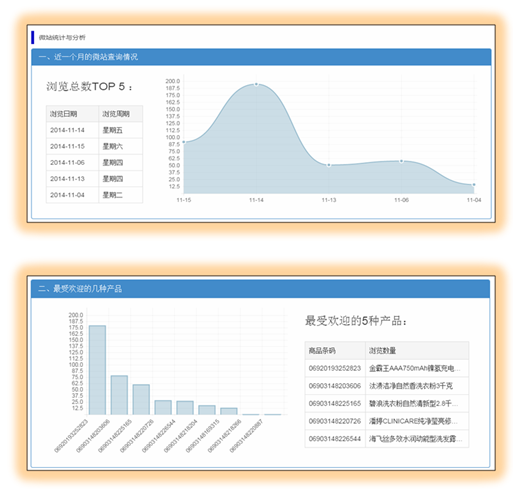Select the 2014-11-14 table row
Image resolution: width=513 pixels, height=490 pixels.
pyautogui.click(x=94, y=130)
